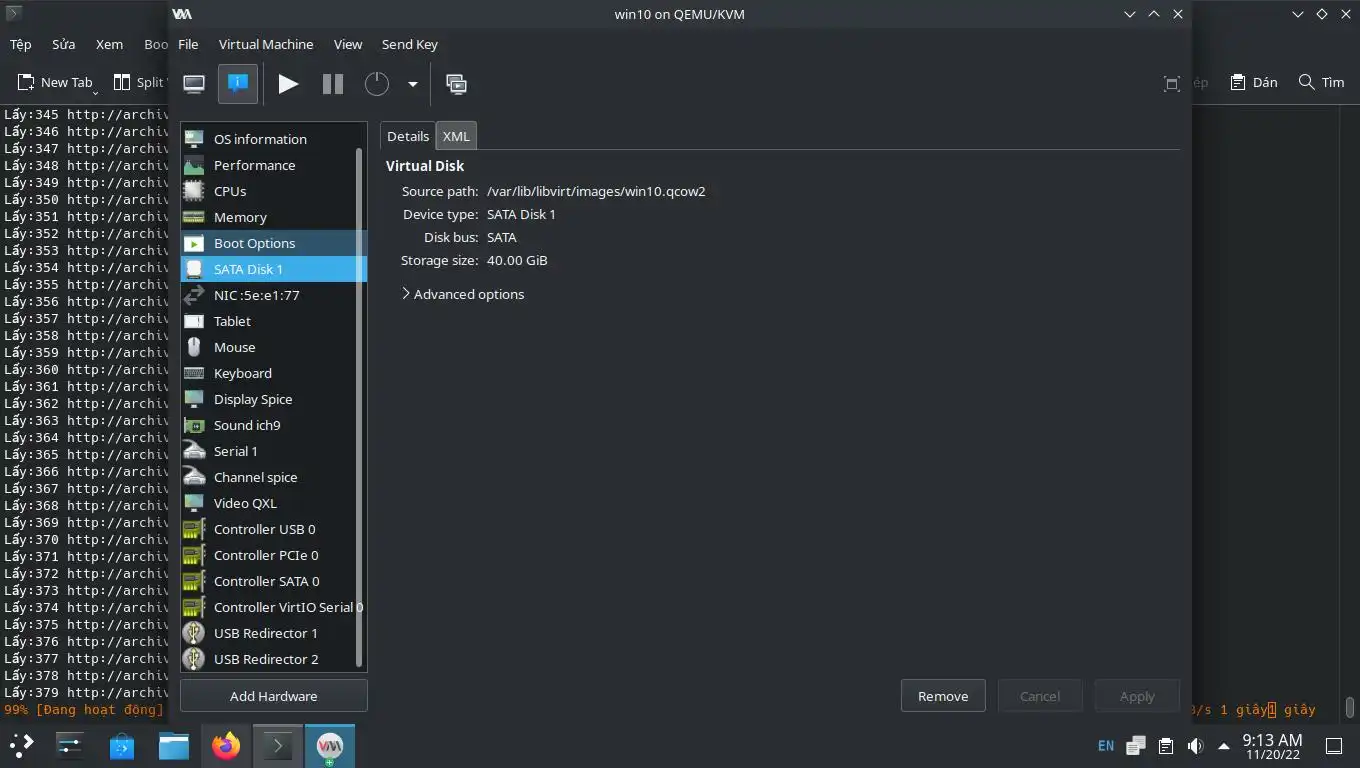Viewport: 1360px width, 768px height.
Task: Select NIC :5e:e1:77 entry
Action: tap(273, 295)
